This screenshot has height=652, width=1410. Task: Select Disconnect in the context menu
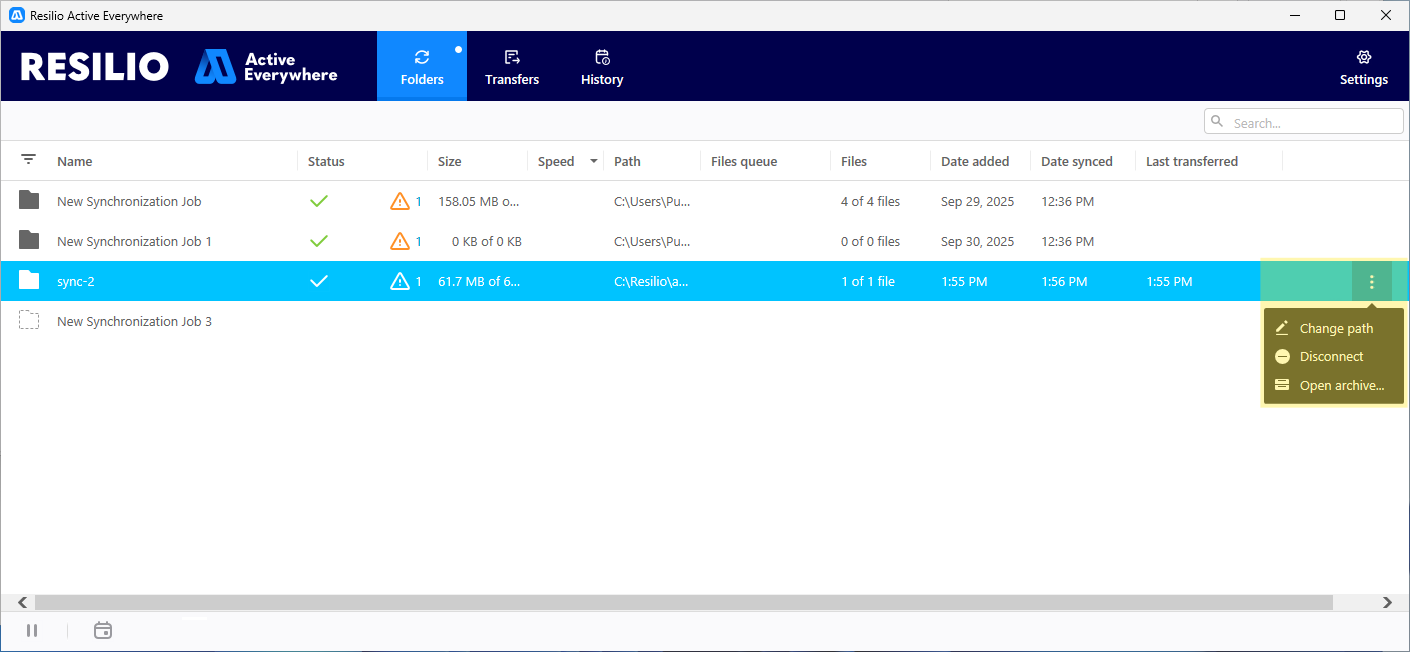pyautogui.click(x=1330, y=356)
